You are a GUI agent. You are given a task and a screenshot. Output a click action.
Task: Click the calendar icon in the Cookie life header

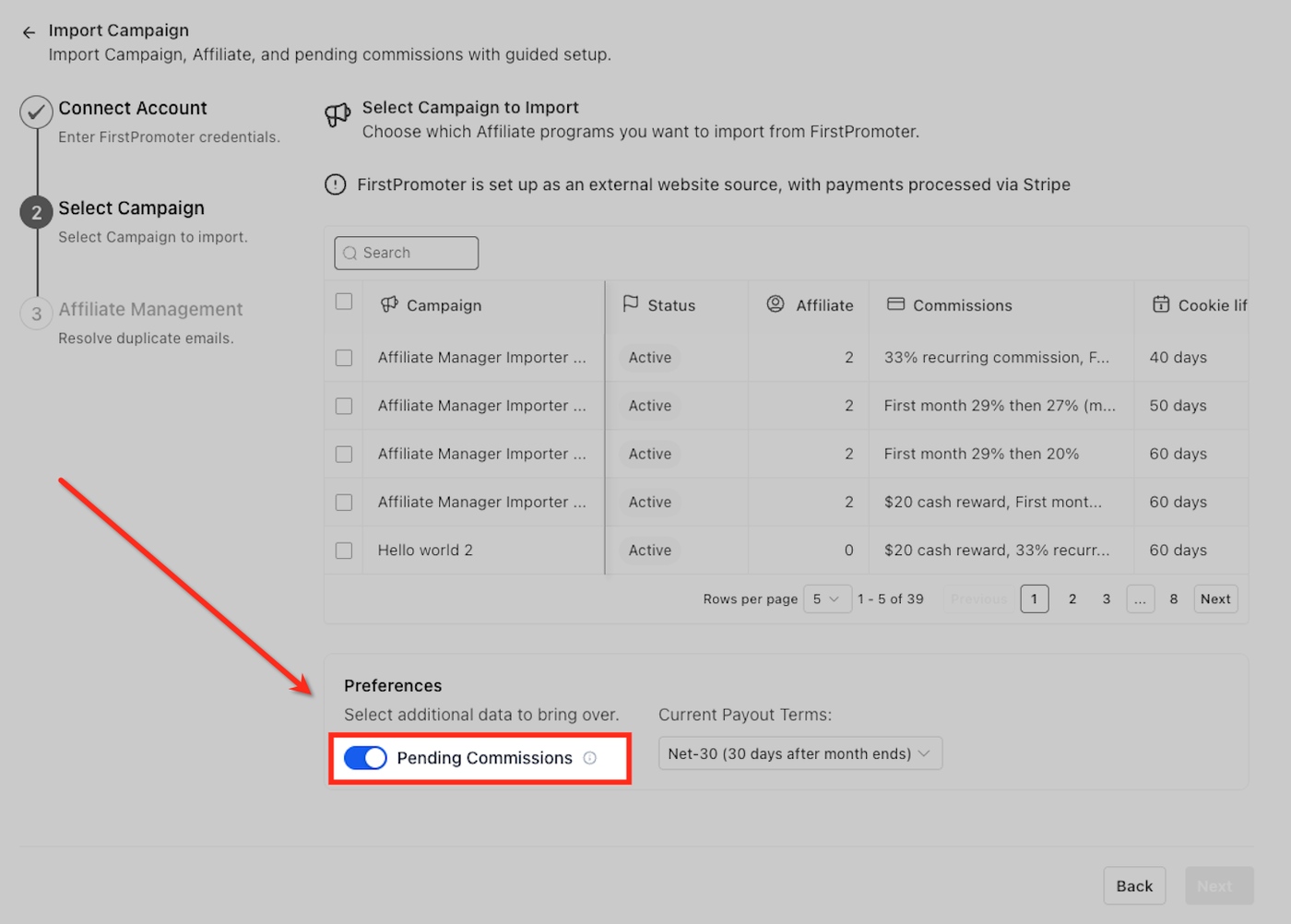[x=1161, y=304]
